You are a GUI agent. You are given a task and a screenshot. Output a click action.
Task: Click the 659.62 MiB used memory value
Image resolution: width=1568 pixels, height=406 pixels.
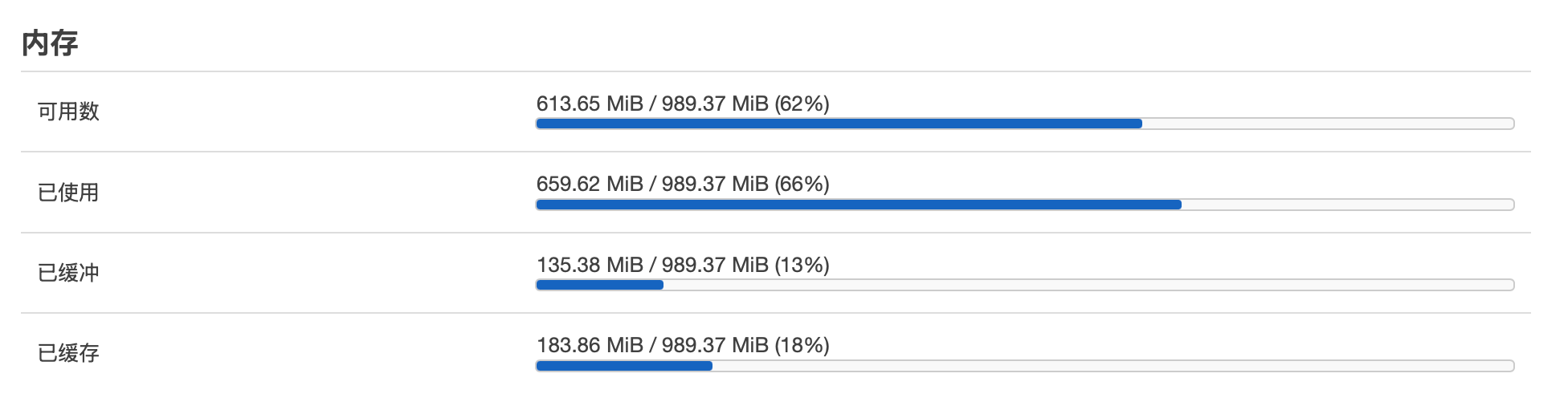pyautogui.click(x=590, y=184)
